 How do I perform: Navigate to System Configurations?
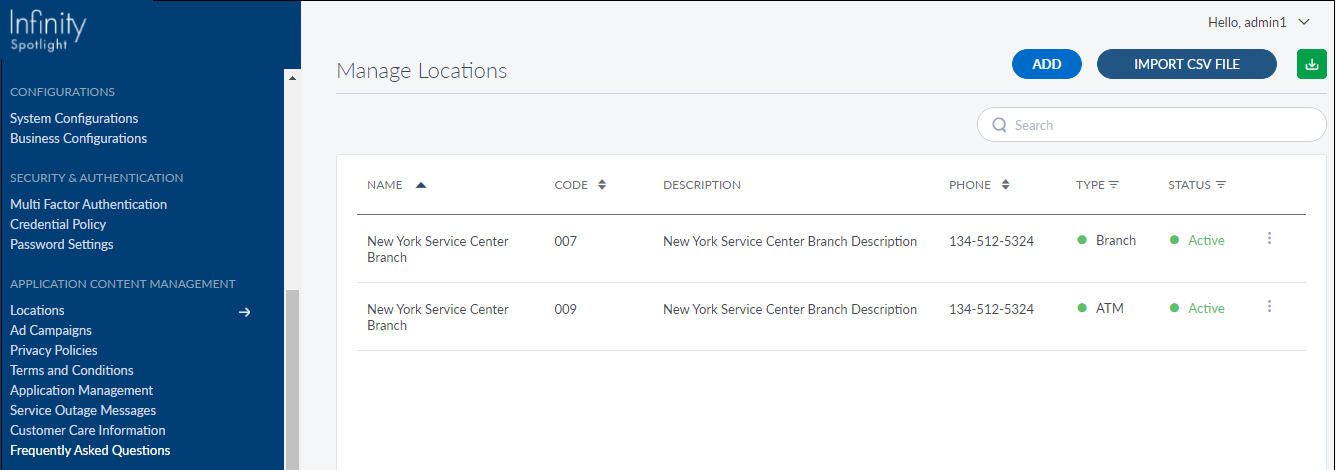74,118
